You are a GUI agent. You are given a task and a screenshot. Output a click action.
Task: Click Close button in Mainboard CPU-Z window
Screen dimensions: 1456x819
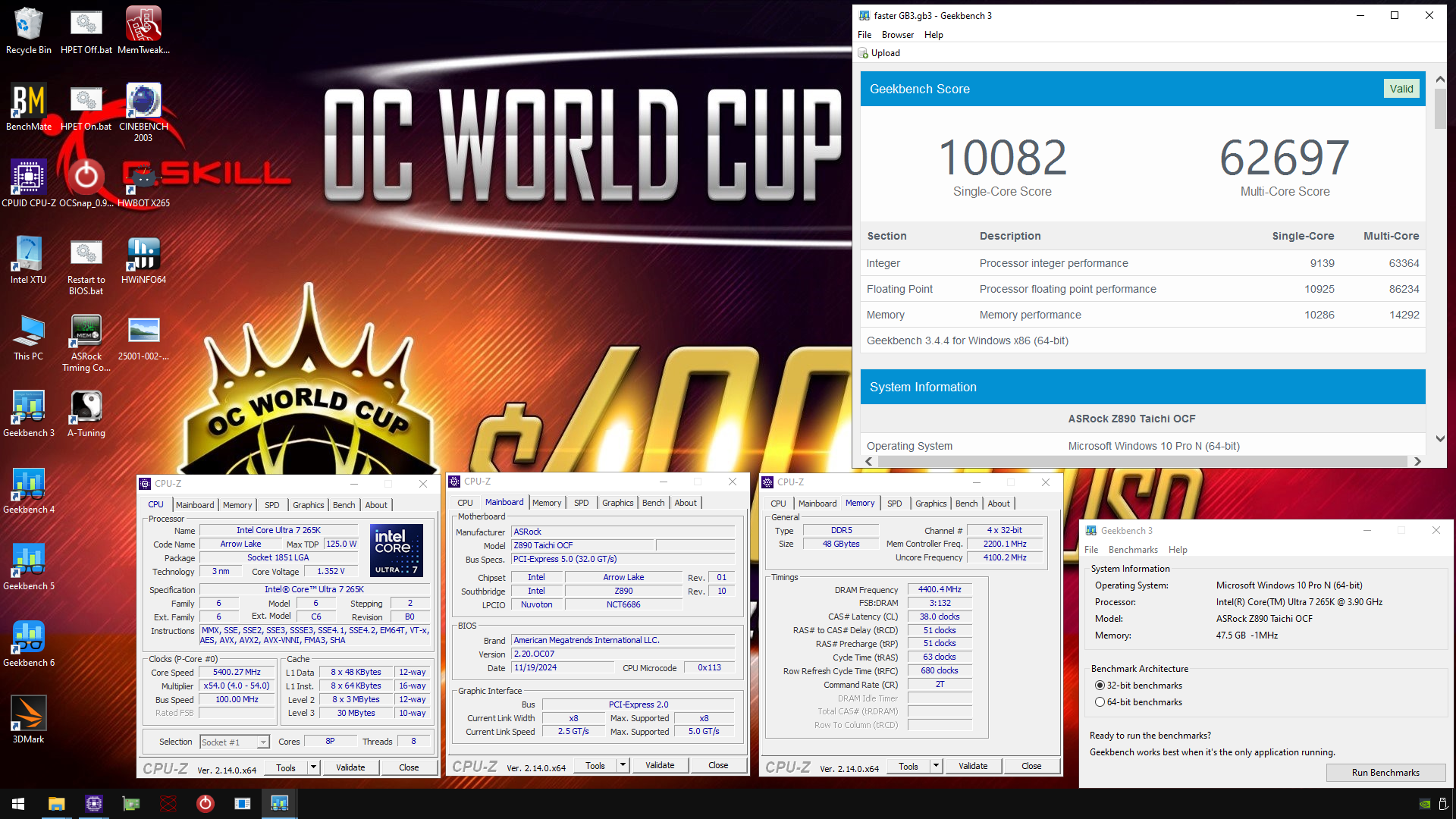click(x=718, y=766)
